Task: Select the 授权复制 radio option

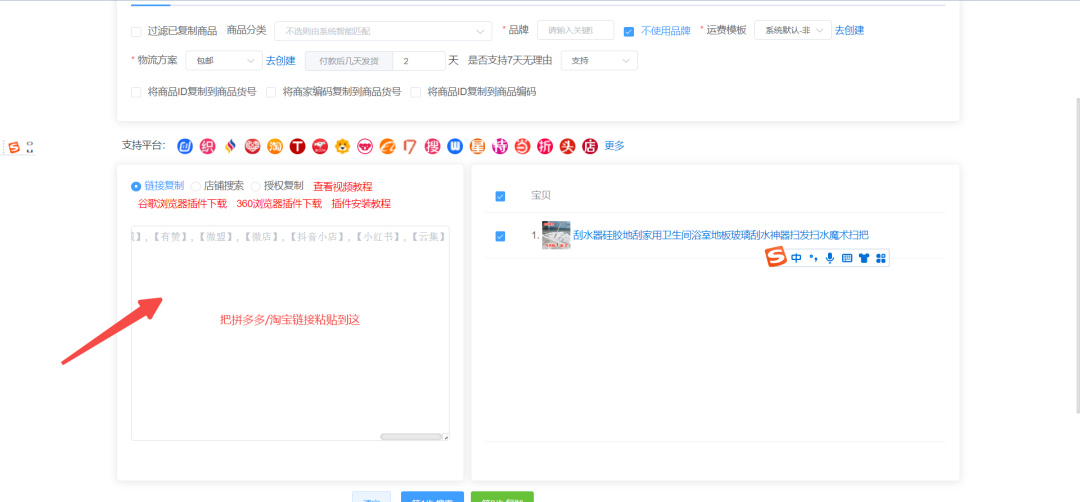Action: (x=256, y=186)
